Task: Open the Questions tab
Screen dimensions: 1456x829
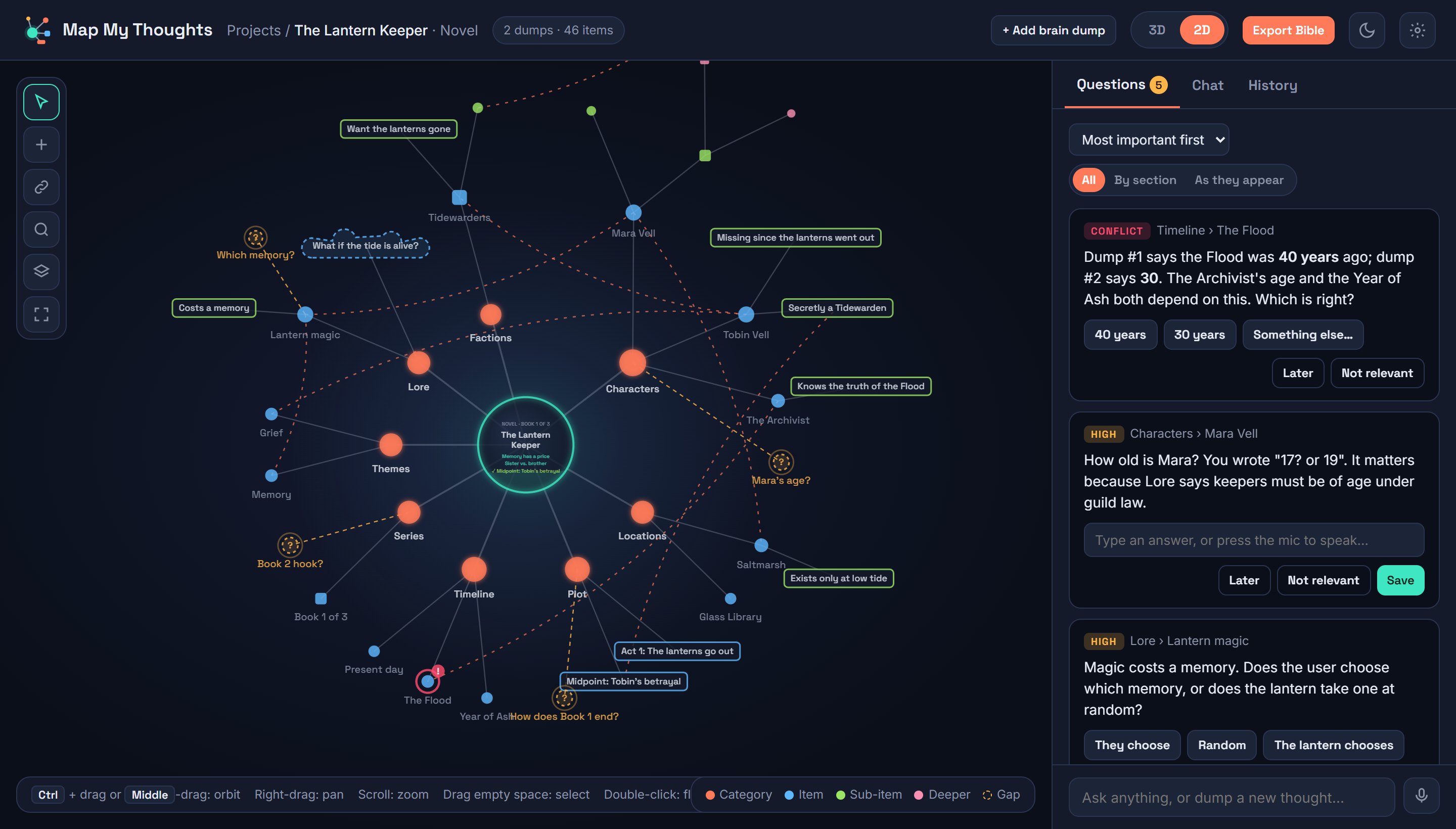Action: coord(1121,85)
